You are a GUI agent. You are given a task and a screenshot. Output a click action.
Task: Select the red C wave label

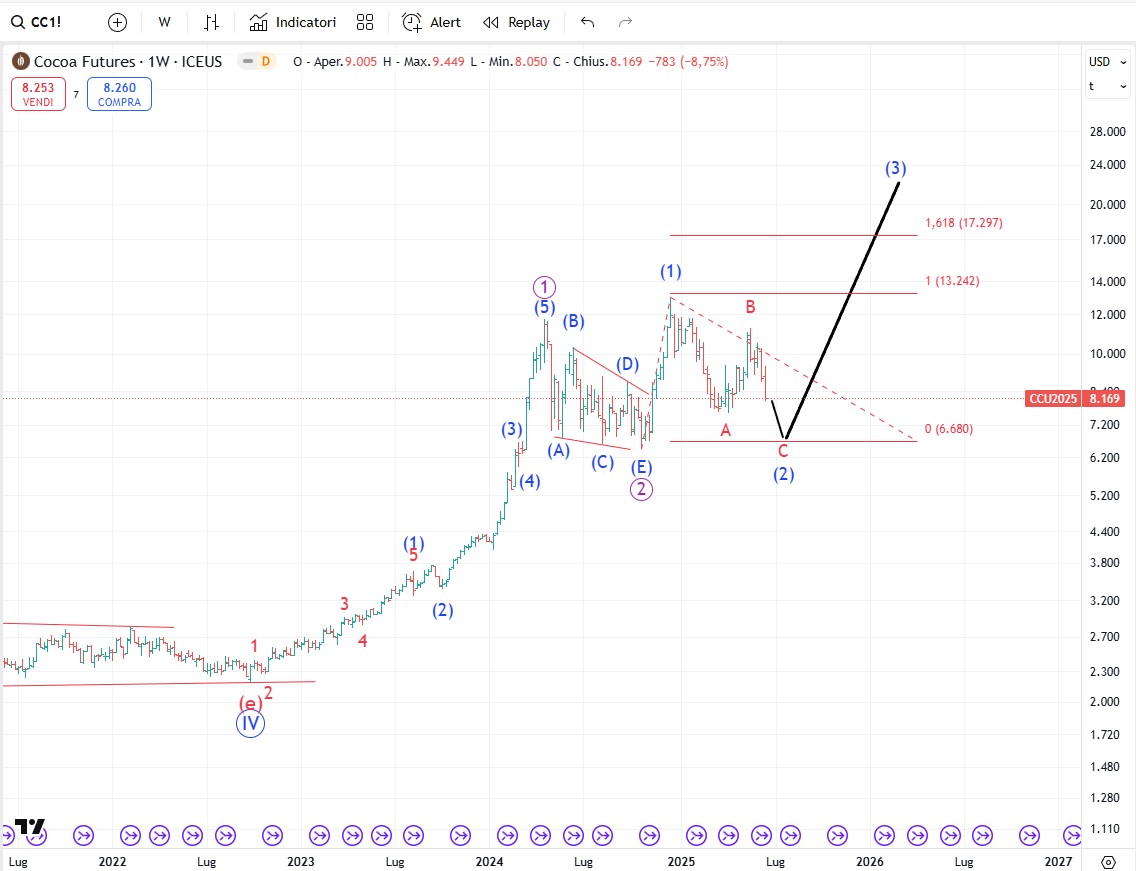click(x=782, y=451)
